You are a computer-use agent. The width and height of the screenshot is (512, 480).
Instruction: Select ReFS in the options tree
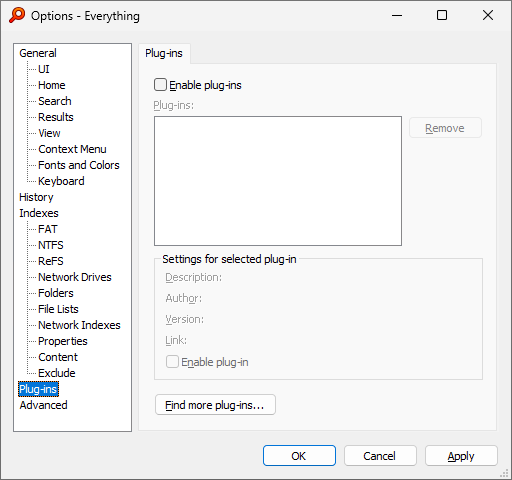click(x=51, y=261)
